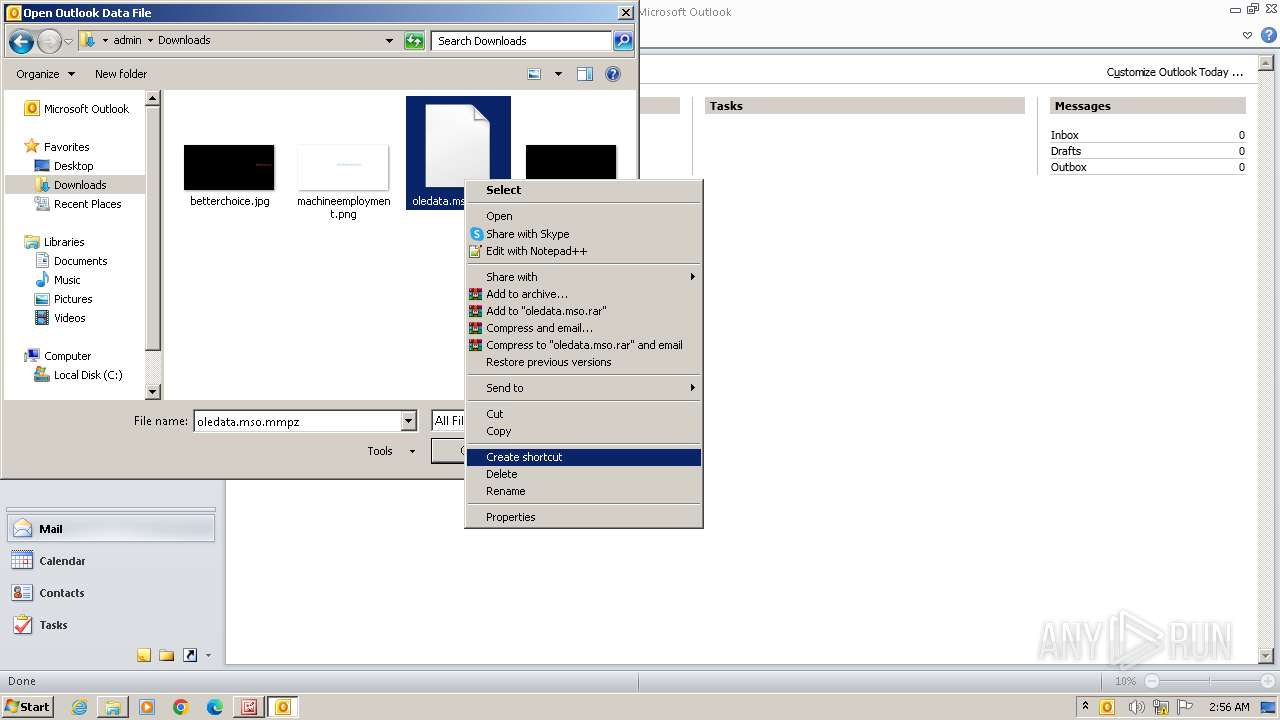This screenshot has width=1280, height=720.
Task: Choose Open from context menu
Action: [584, 216]
